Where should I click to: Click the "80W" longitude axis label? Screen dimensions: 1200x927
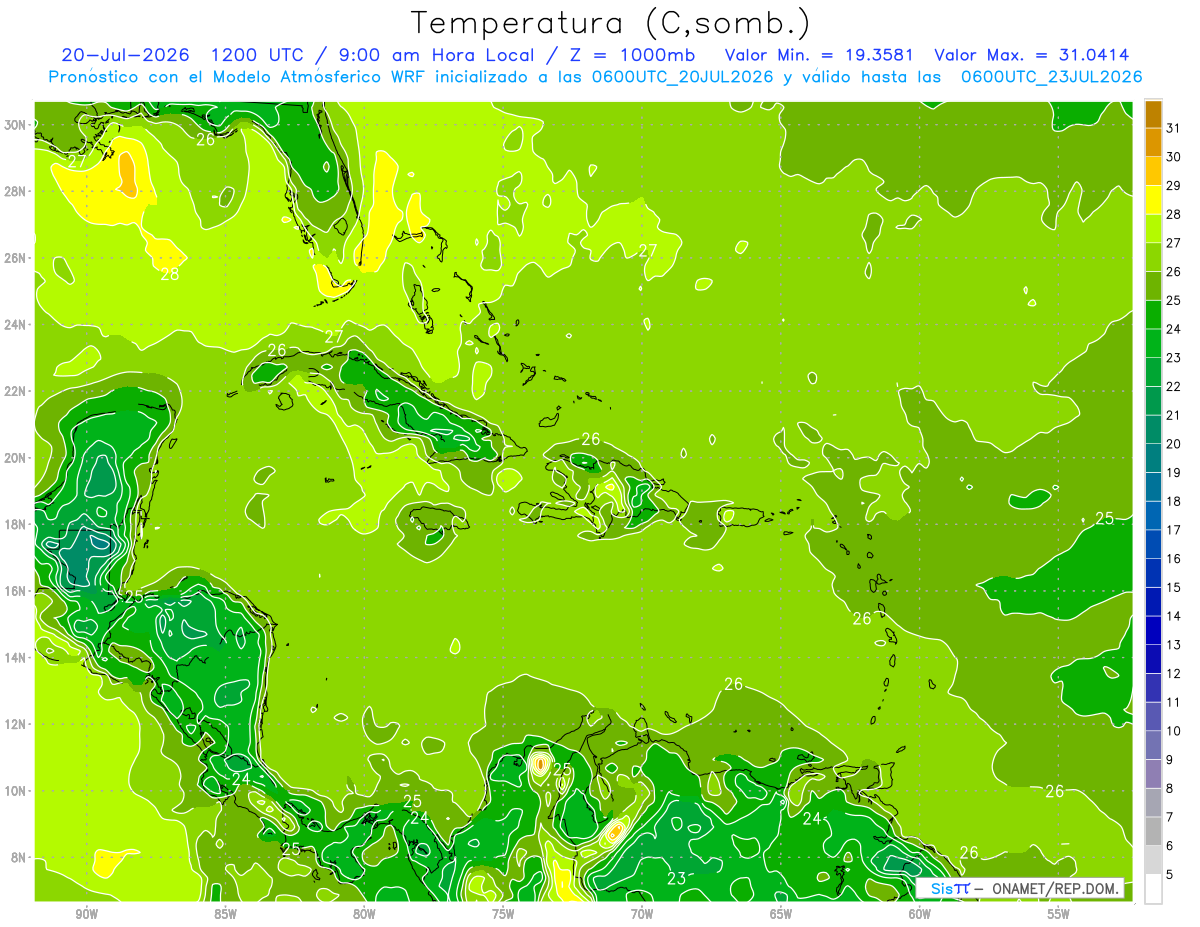click(364, 914)
